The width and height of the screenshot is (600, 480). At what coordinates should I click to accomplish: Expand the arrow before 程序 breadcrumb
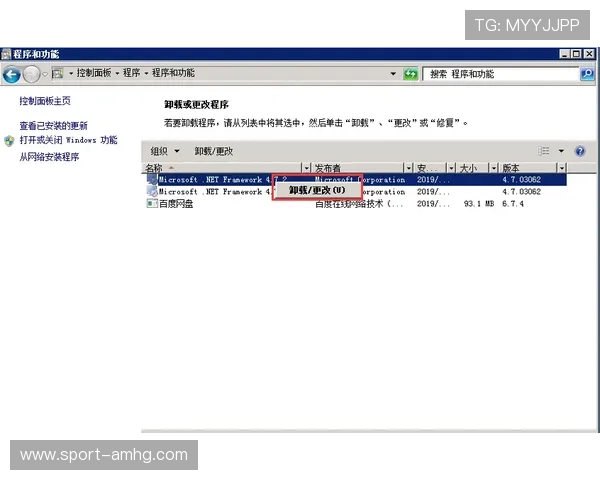[117, 73]
